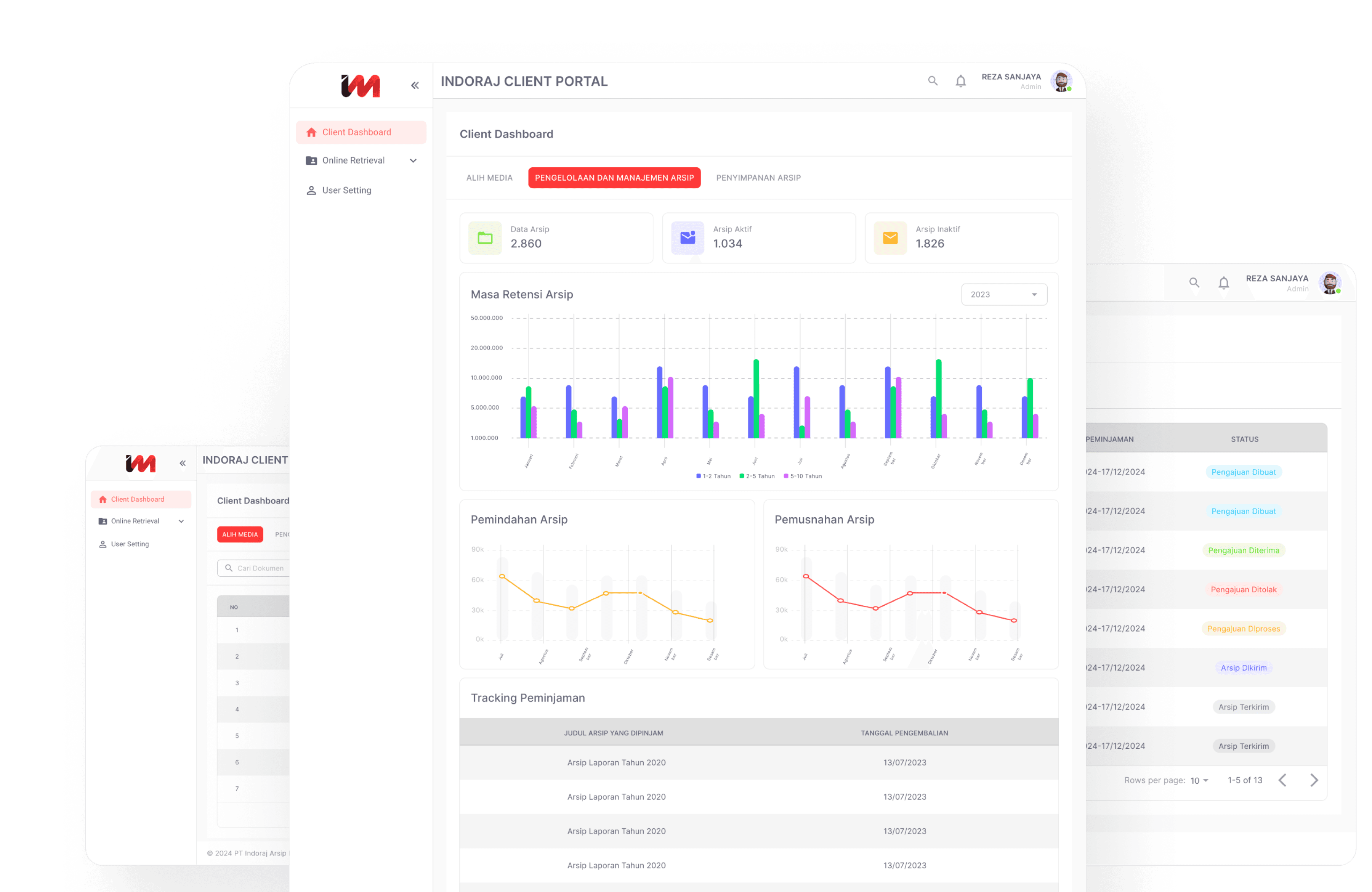The image size is (1372, 892).
Task: Click the Arsip Aktif envelope icon
Action: click(x=687, y=237)
